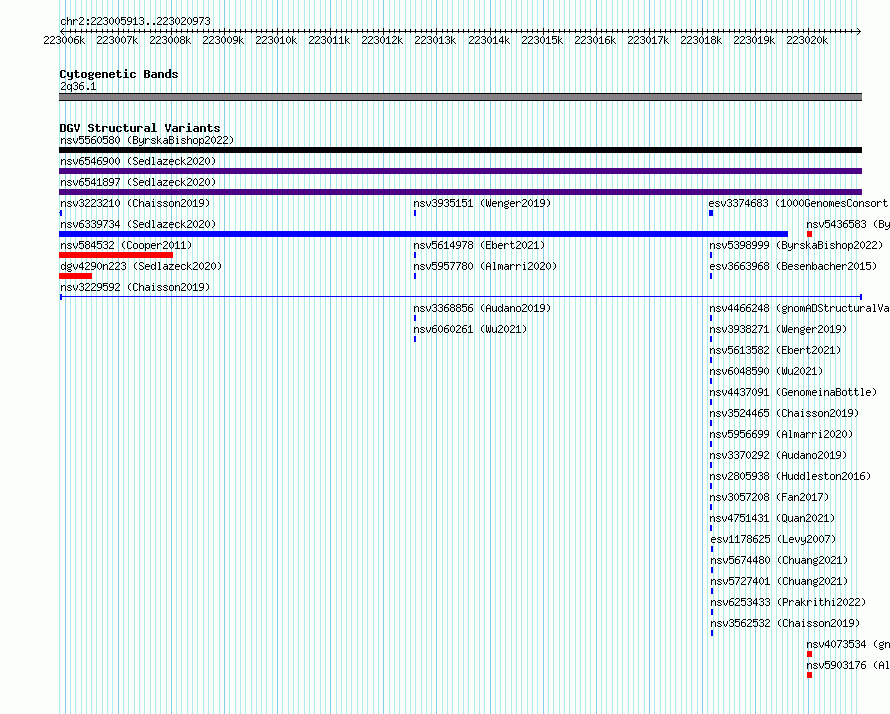This screenshot has width=890, height=714.
Task: Click red marker under nsv5436583
Action: [809, 234]
